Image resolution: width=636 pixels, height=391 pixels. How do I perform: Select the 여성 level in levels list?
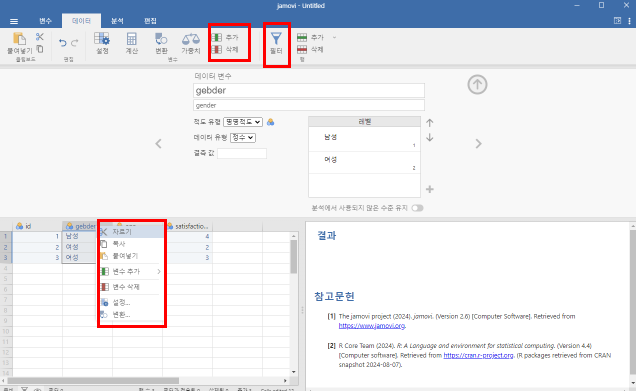pyautogui.click(x=364, y=162)
